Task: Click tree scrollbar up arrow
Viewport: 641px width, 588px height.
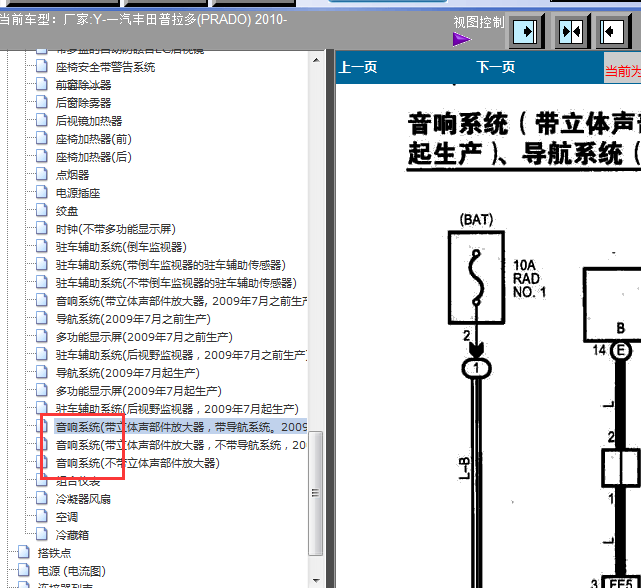Action: 316,60
